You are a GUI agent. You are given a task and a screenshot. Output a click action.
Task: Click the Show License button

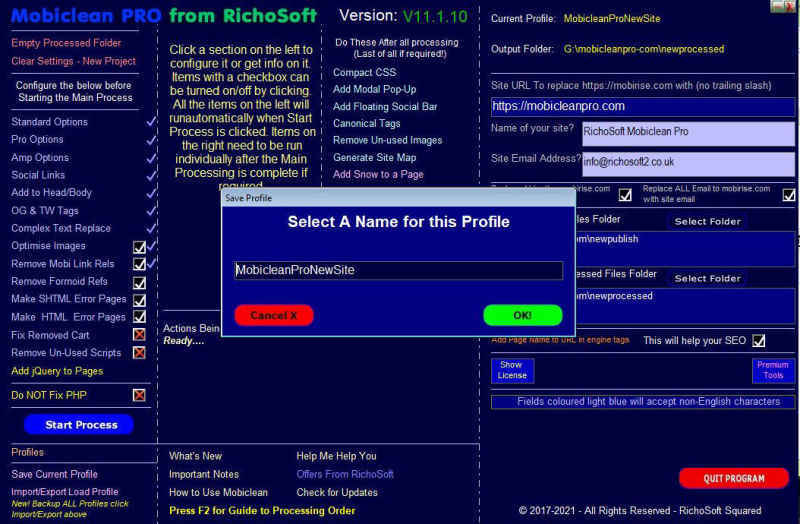[512, 370]
